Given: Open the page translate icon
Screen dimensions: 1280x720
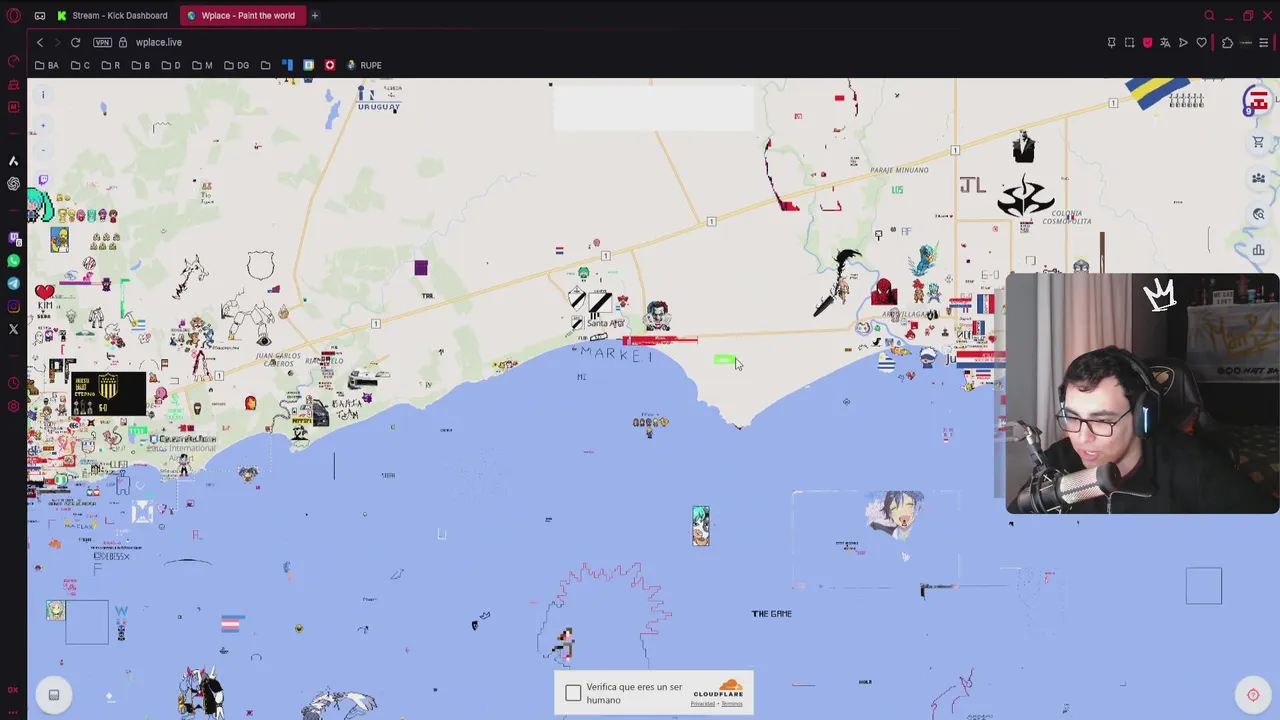Looking at the screenshot, I should click(x=1165, y=42).
